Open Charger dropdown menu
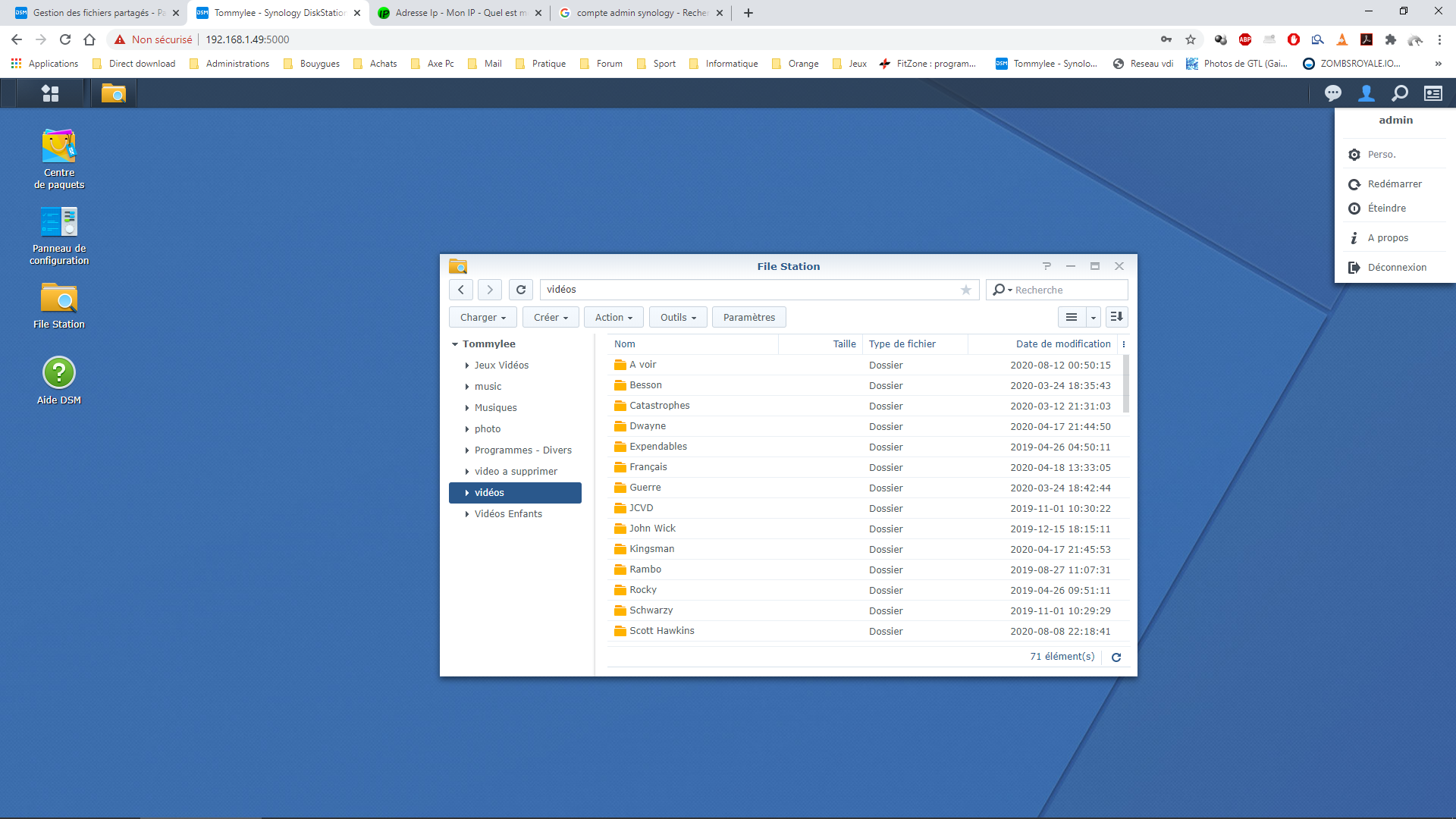The width and height of the screenshot is (1456, 819). [483, 317]
